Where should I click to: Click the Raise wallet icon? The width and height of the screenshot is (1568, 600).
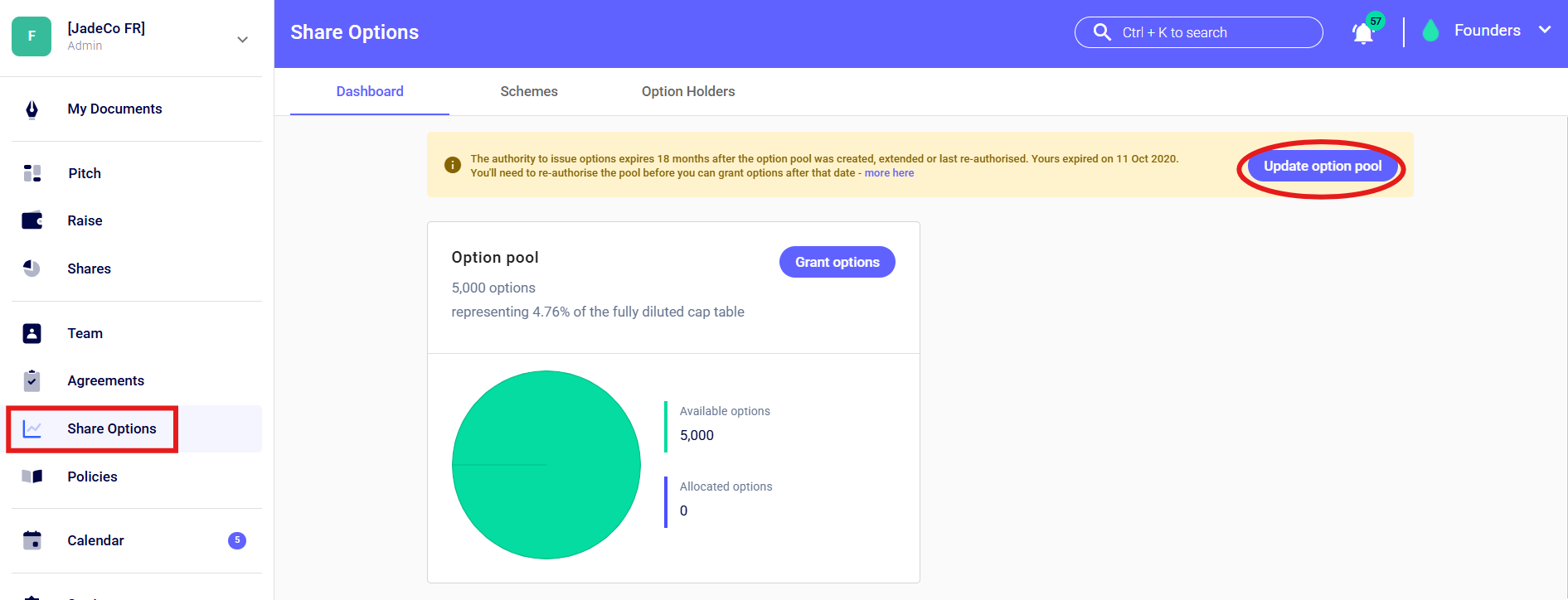pyautogui.click(x=32, y=220)
